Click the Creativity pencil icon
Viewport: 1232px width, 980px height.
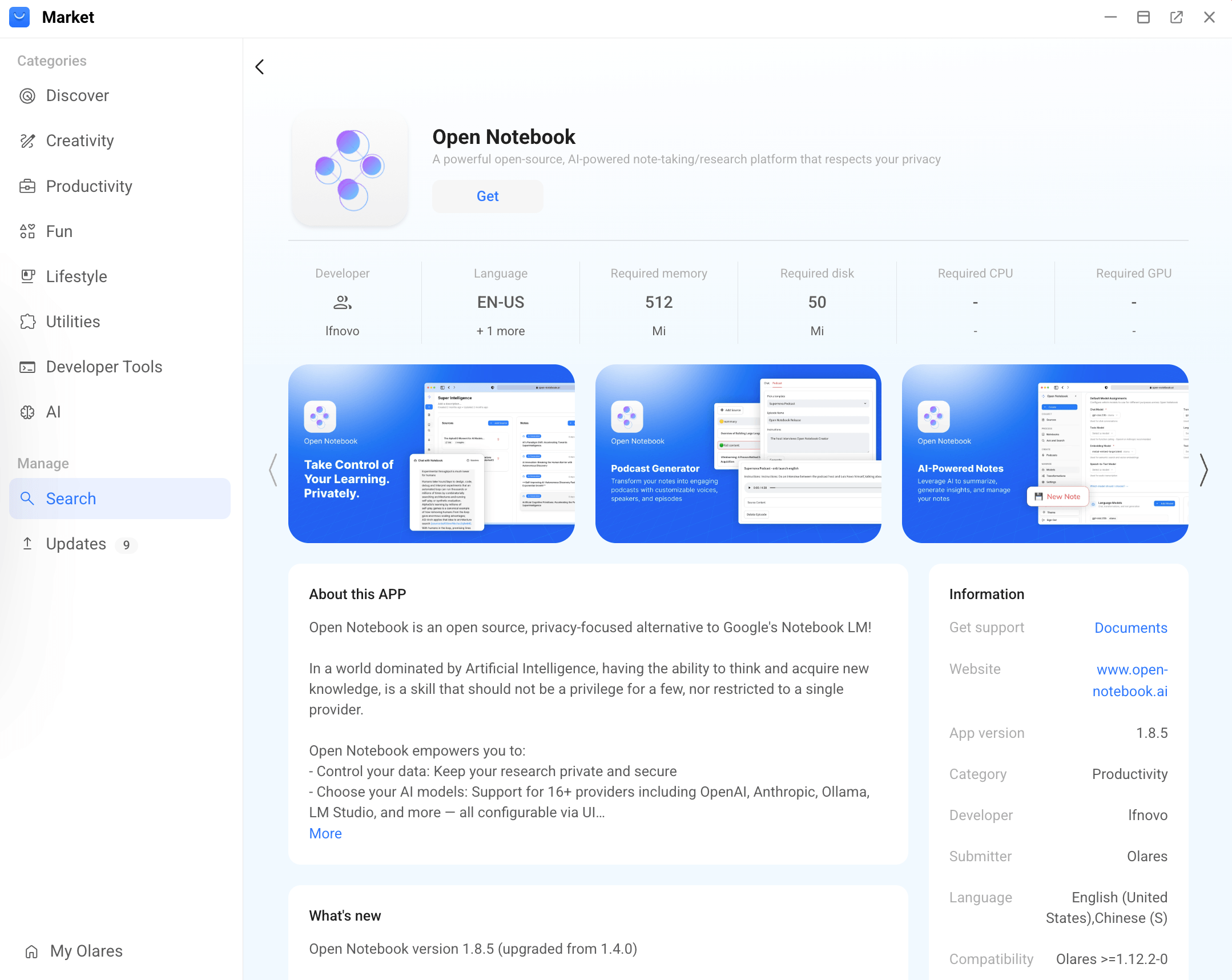point(27,140)
